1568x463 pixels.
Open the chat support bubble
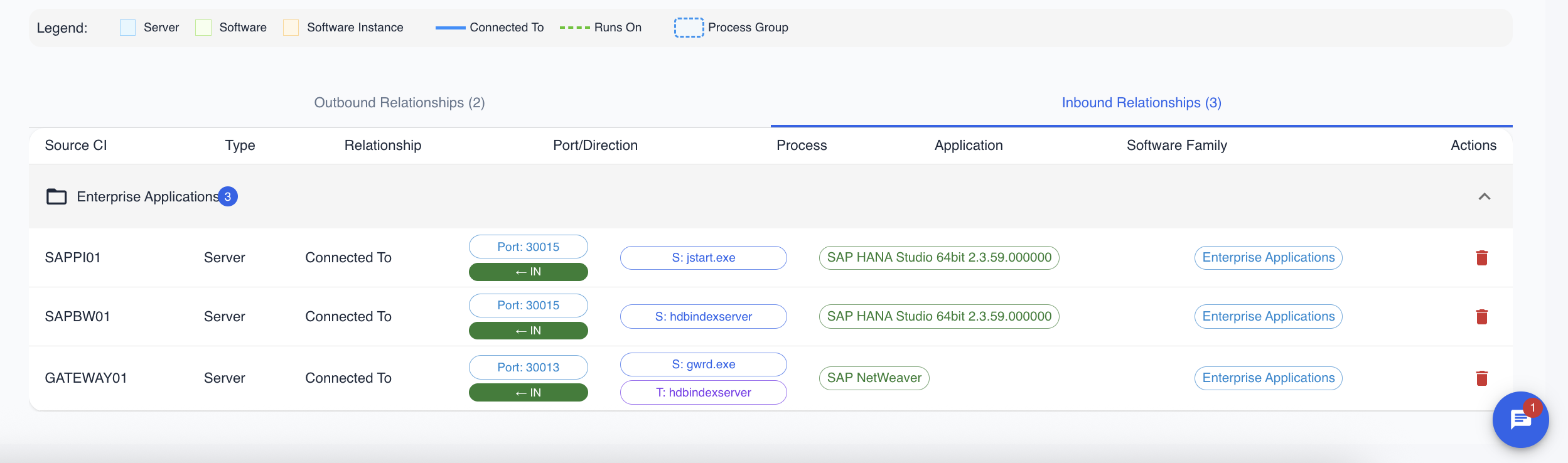coord(1520,420)
